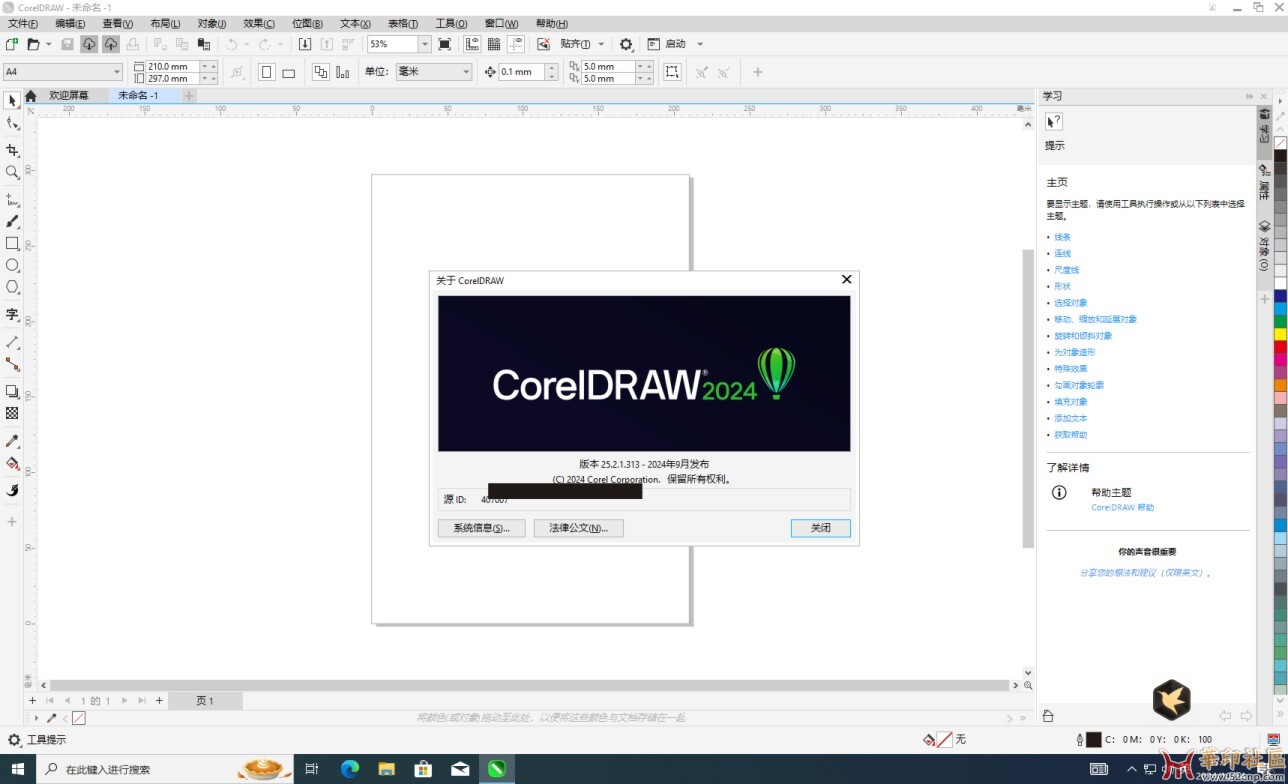Select the Drop Shadow tool

12,391
